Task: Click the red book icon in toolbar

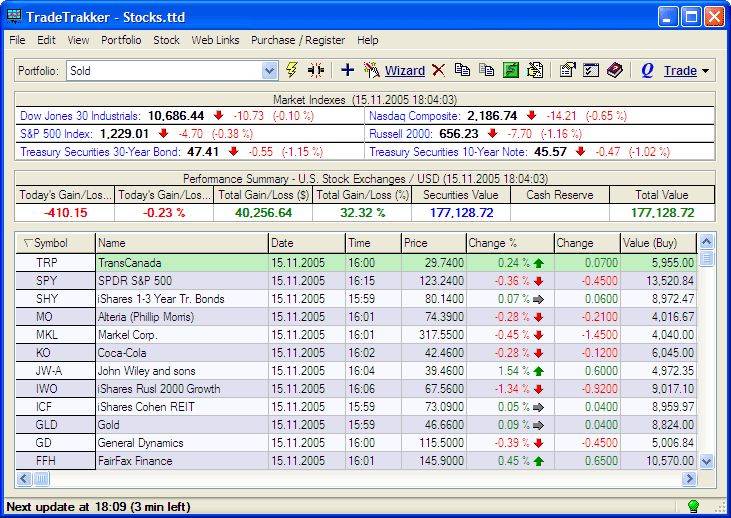Action: pyautogui.click(x=615, y=70)
